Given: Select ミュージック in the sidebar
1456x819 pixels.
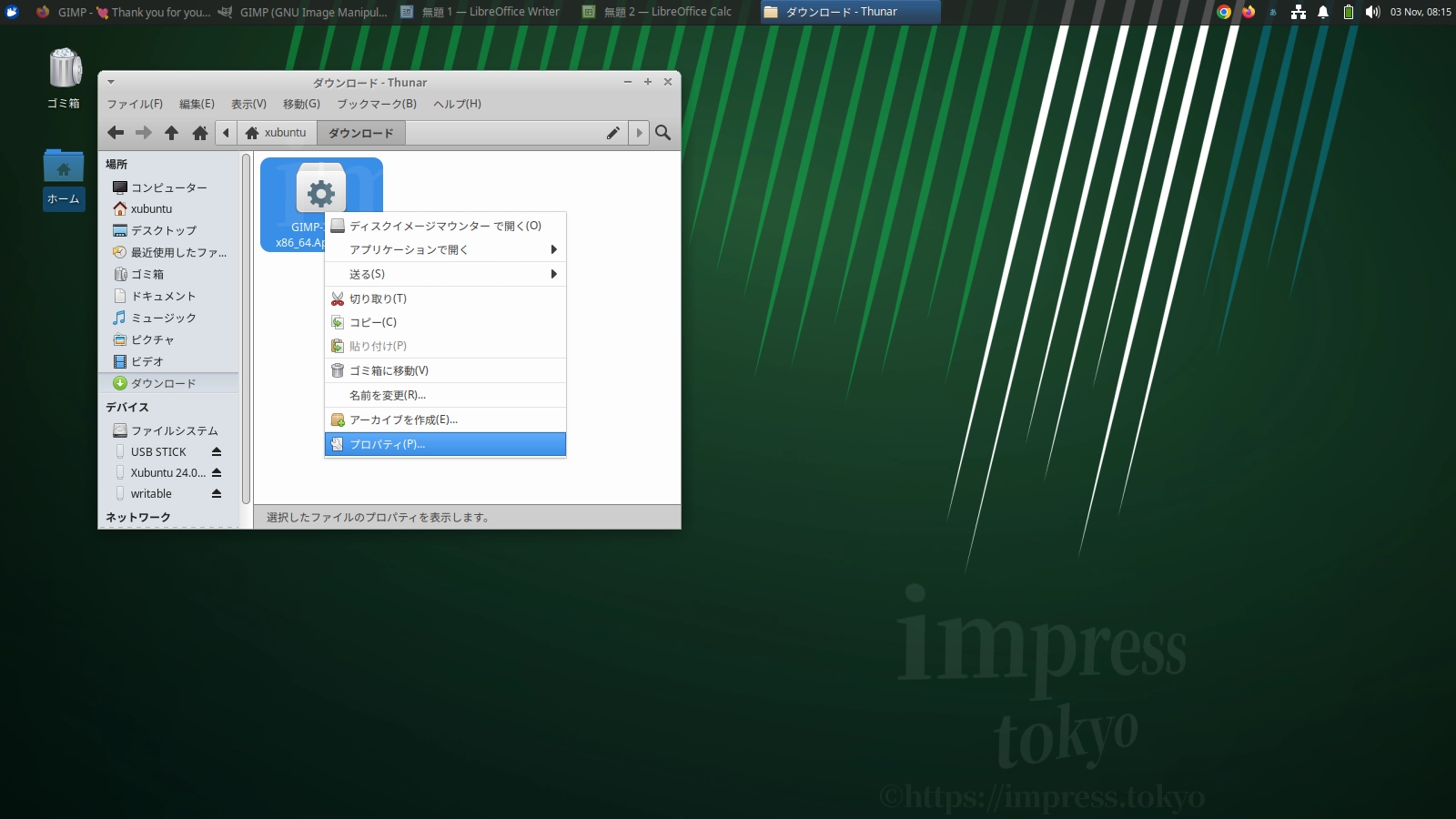Looking at the screenshot, I should (x=168, y=318).
